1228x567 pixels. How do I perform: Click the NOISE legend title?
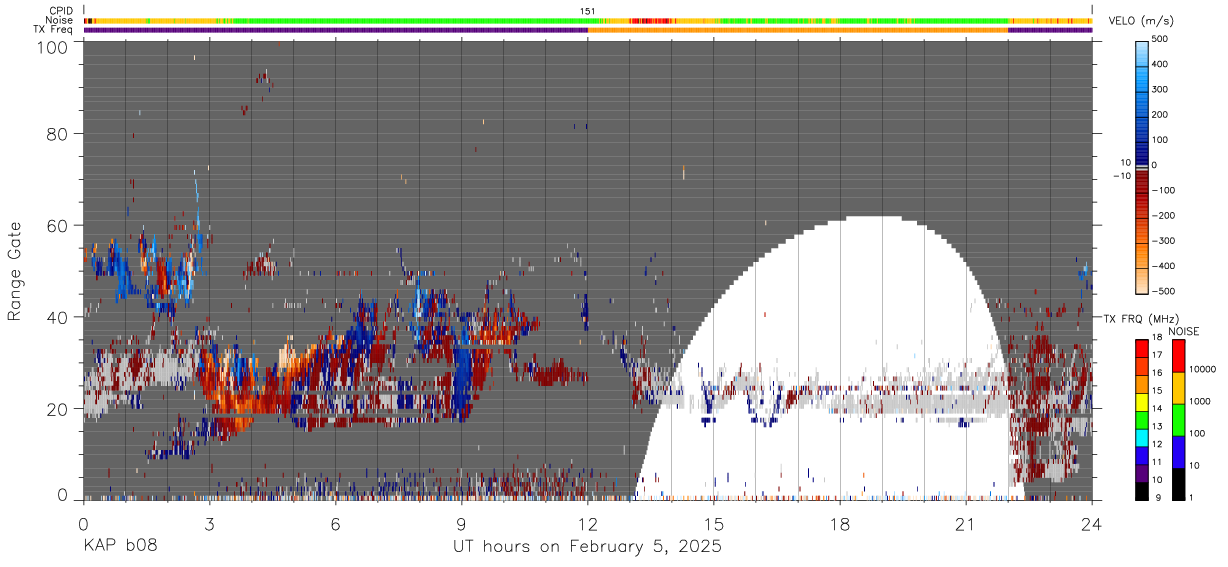click(1185, 331)
